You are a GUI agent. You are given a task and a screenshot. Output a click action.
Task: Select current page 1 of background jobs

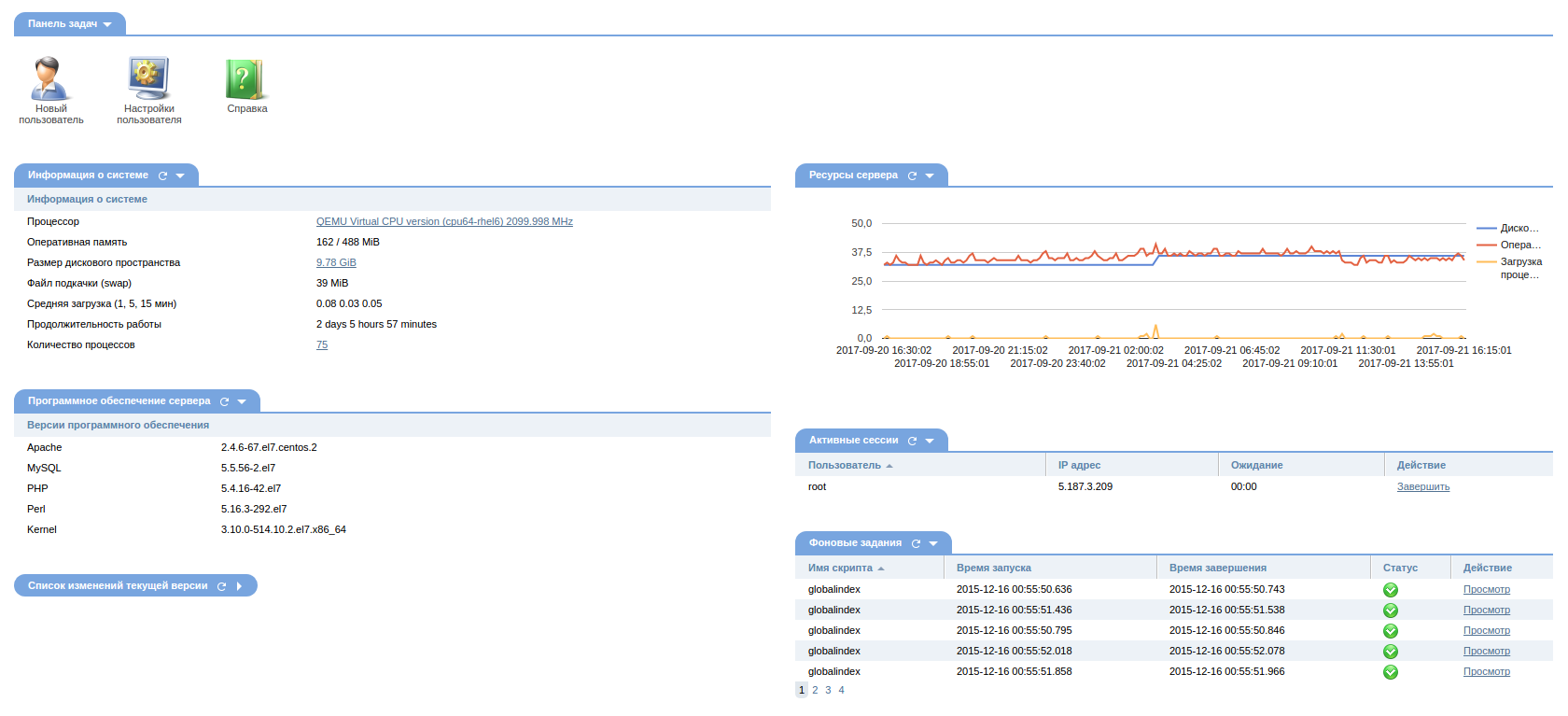tap(802, 691)
